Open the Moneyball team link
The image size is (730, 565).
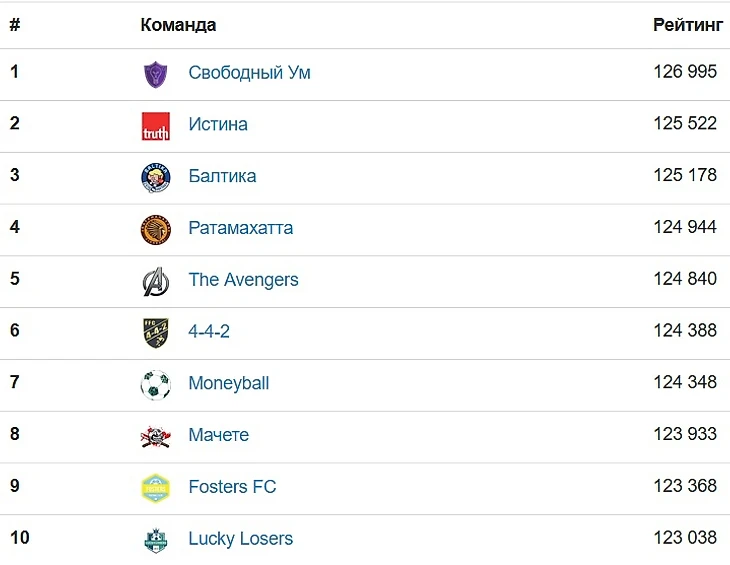click(229, 383)
